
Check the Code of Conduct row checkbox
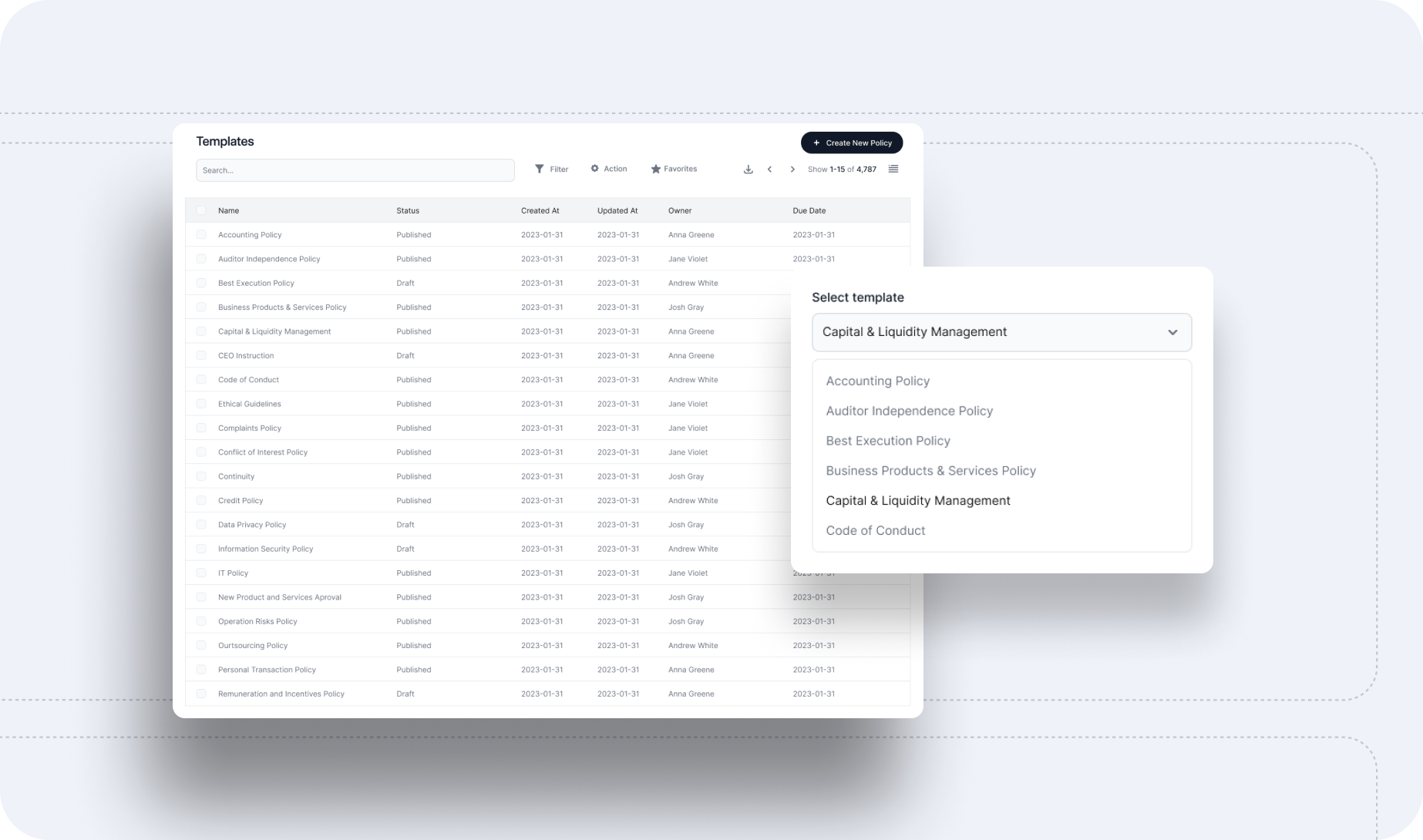(x=201, y=379)
